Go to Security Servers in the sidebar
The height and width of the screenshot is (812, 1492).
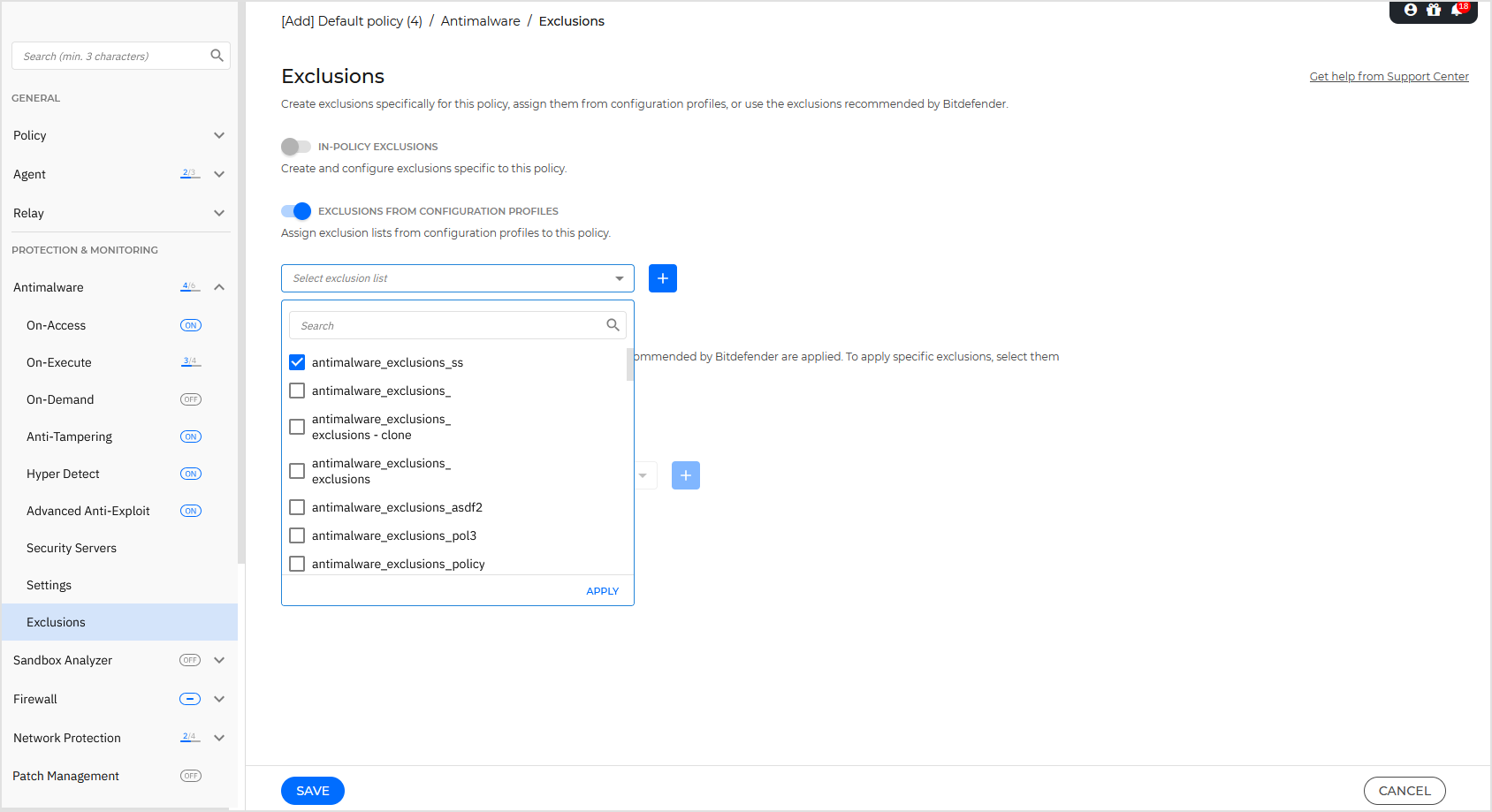(x=71, y=548)
